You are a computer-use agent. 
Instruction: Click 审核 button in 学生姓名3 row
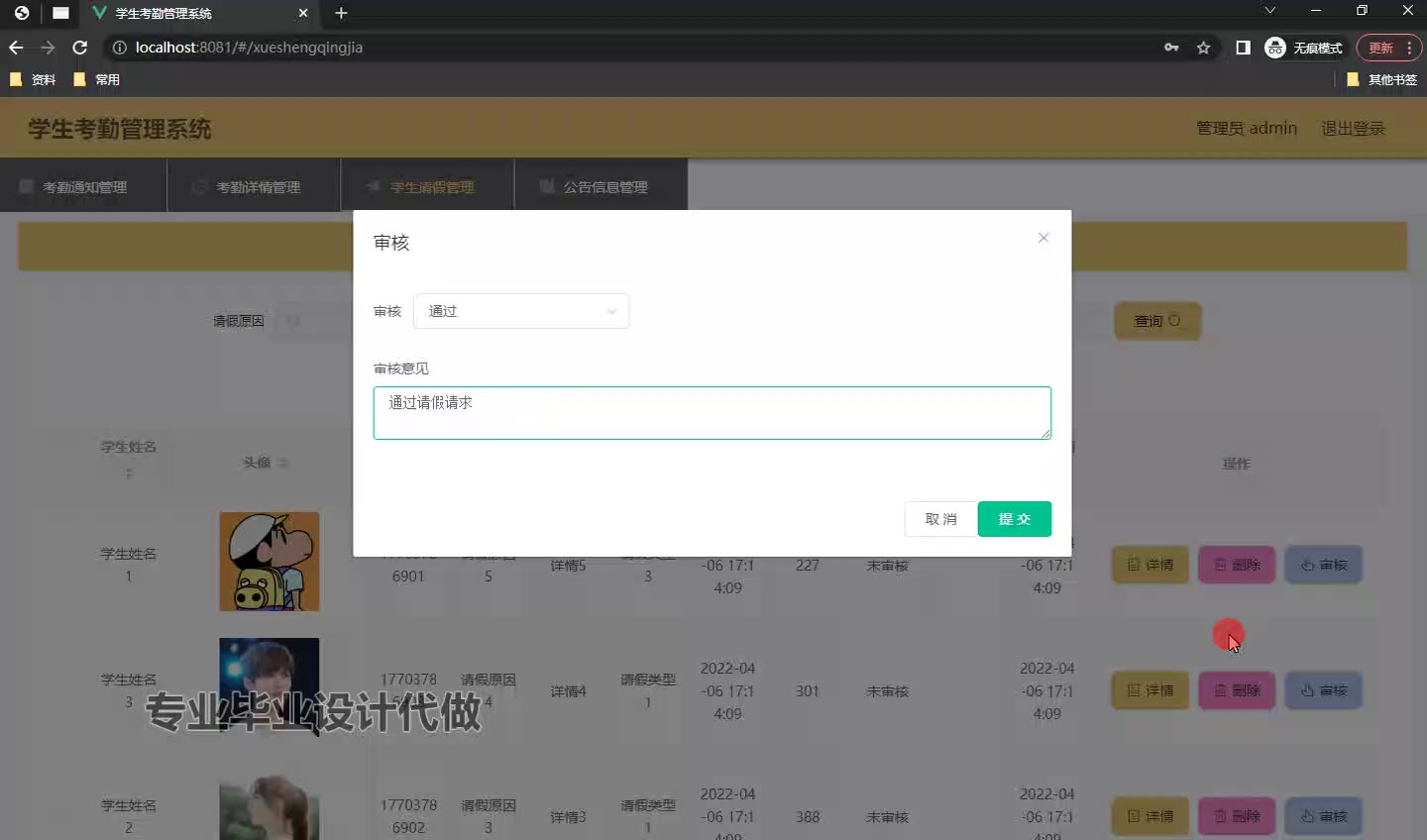tap(1324, 690)
